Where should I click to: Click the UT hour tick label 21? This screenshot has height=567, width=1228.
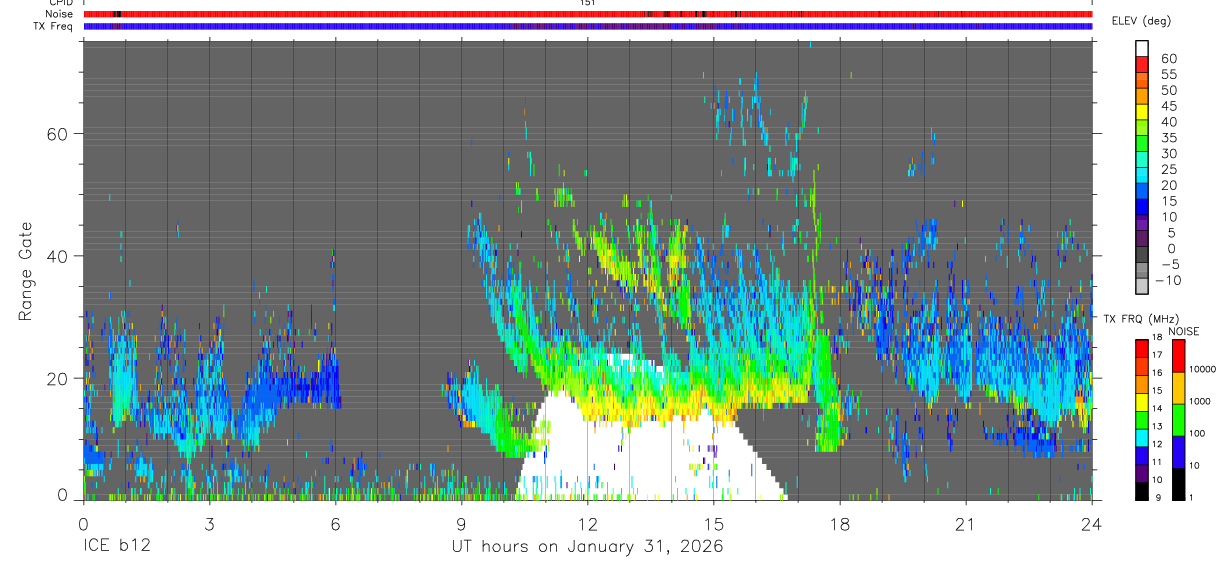click(x=965, y=524)
